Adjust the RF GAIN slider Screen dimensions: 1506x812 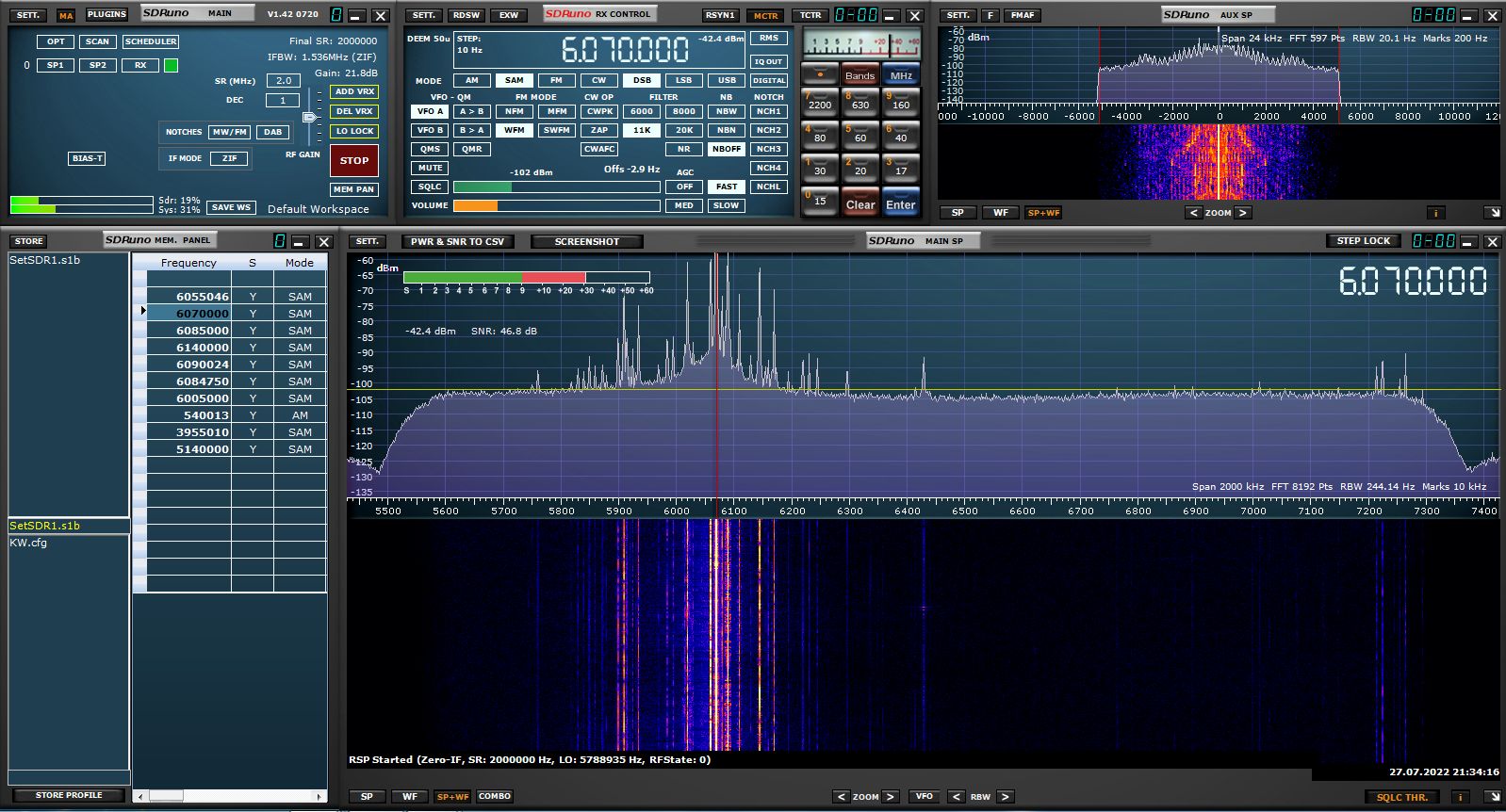click(x=308, y=117)
